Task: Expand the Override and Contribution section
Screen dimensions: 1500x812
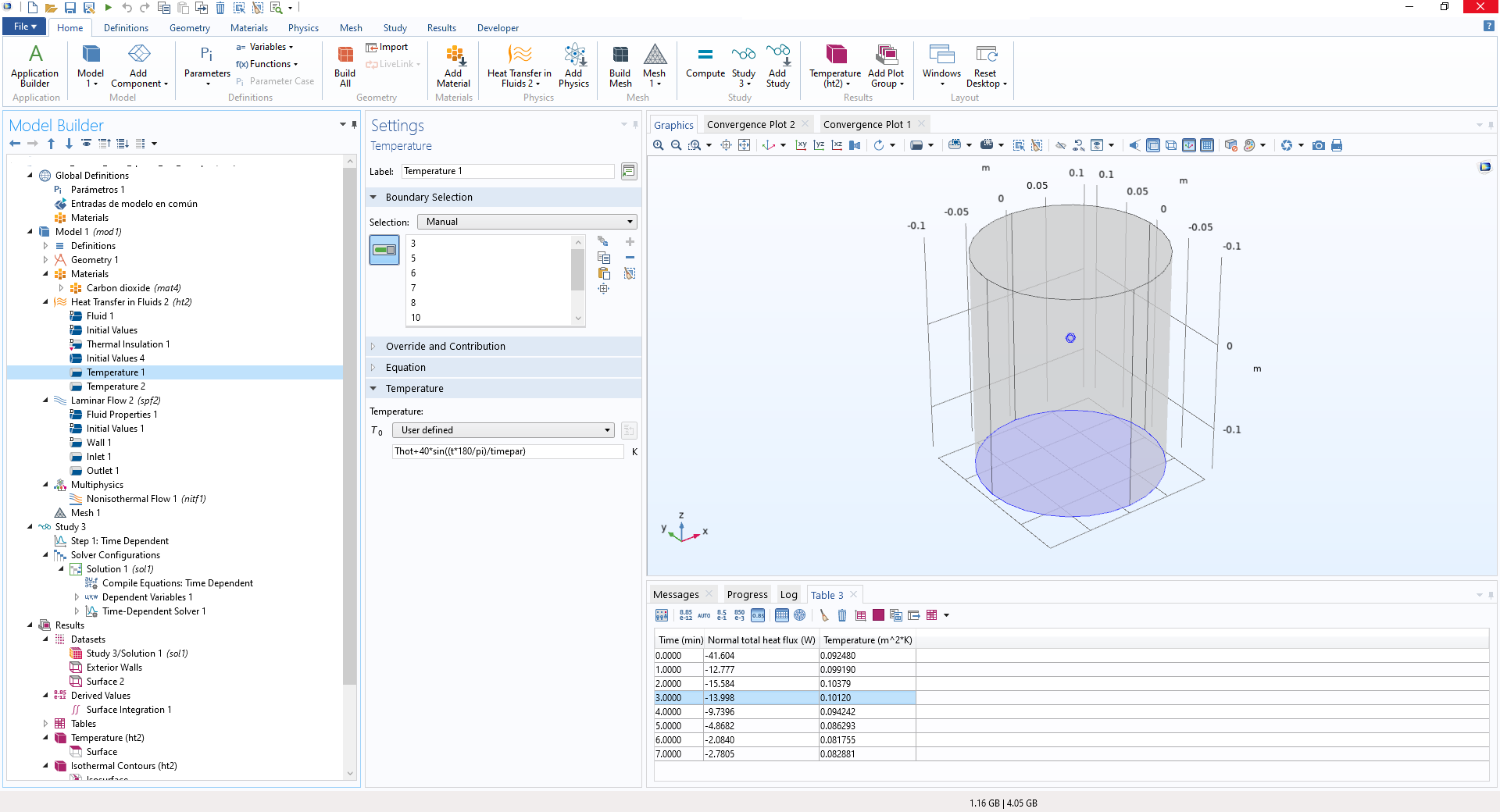Action: (445, 346)
